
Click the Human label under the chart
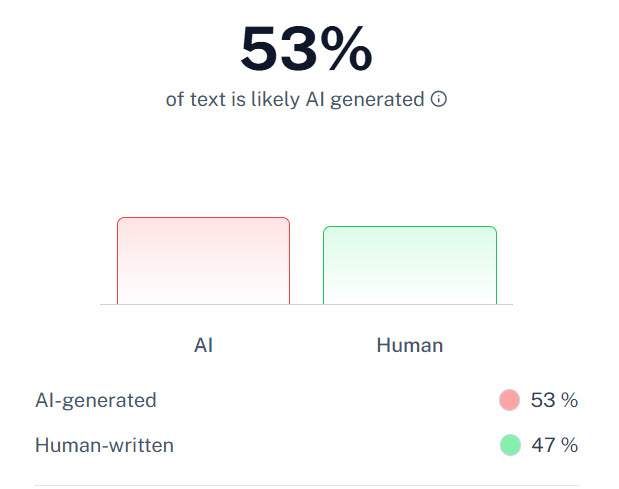(x=409, y=346)
